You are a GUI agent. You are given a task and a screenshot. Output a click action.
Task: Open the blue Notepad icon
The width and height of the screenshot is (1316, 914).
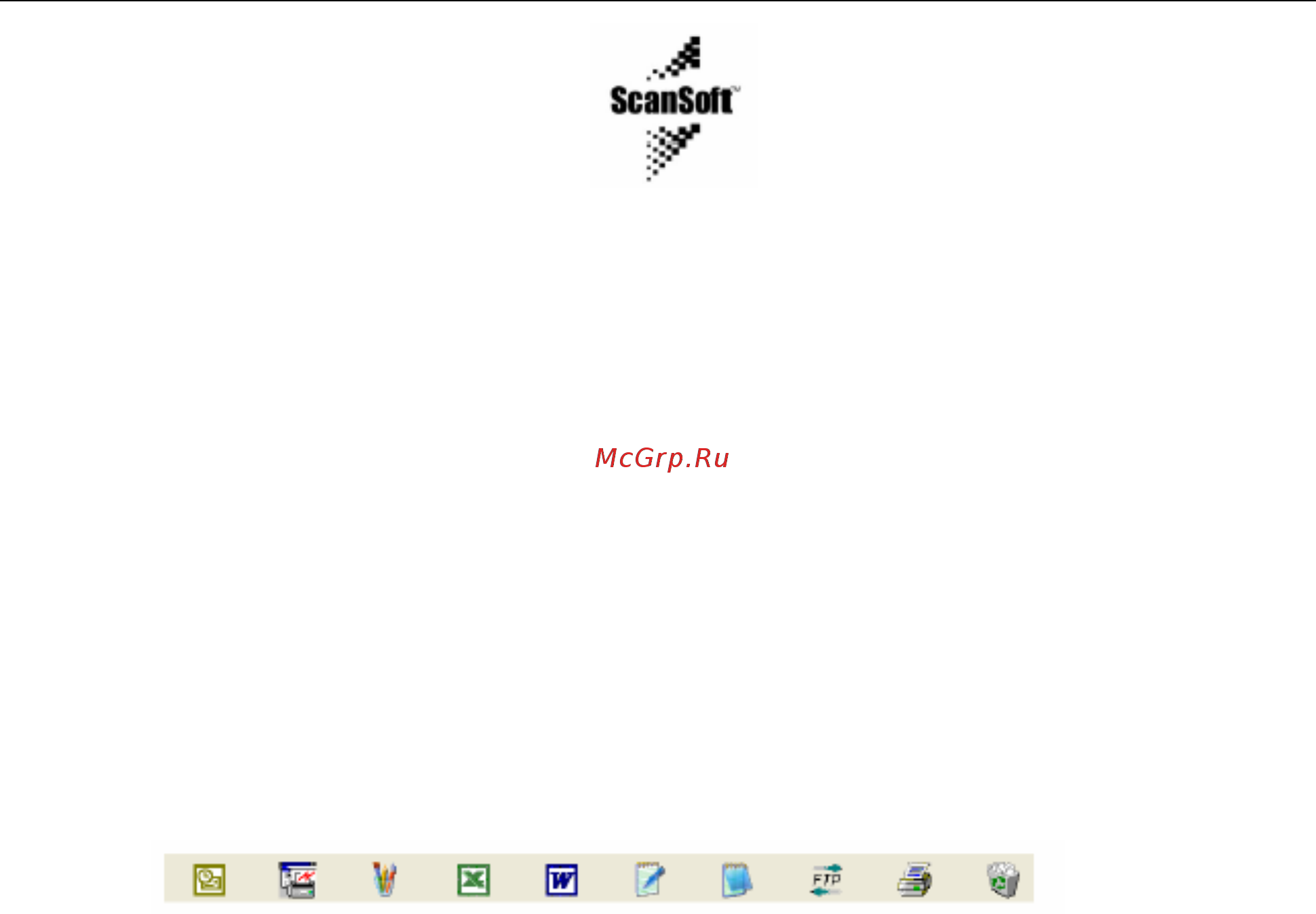(737, 880)
